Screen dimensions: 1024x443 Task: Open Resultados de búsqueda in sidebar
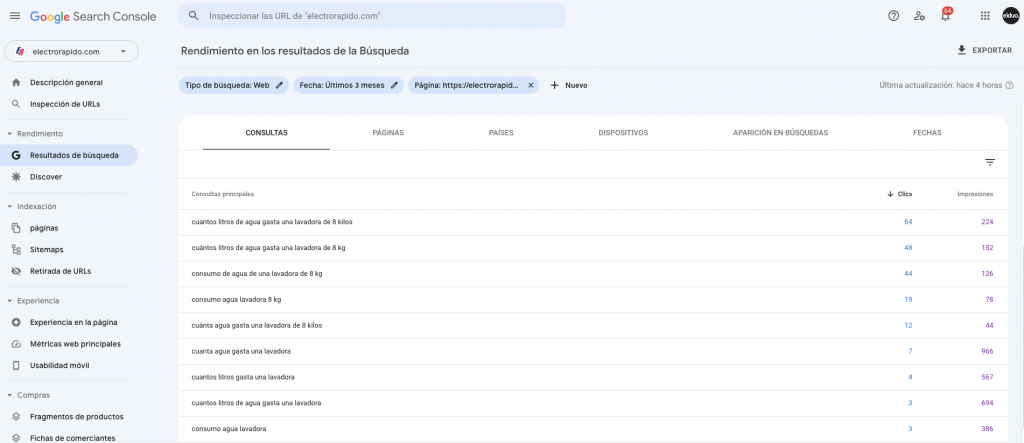pos(71,155)
